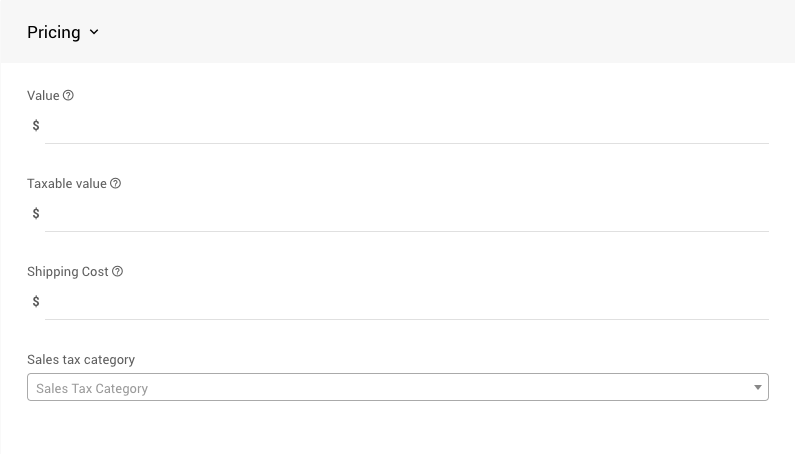Click the Pricing section heading text

[54, 32]
